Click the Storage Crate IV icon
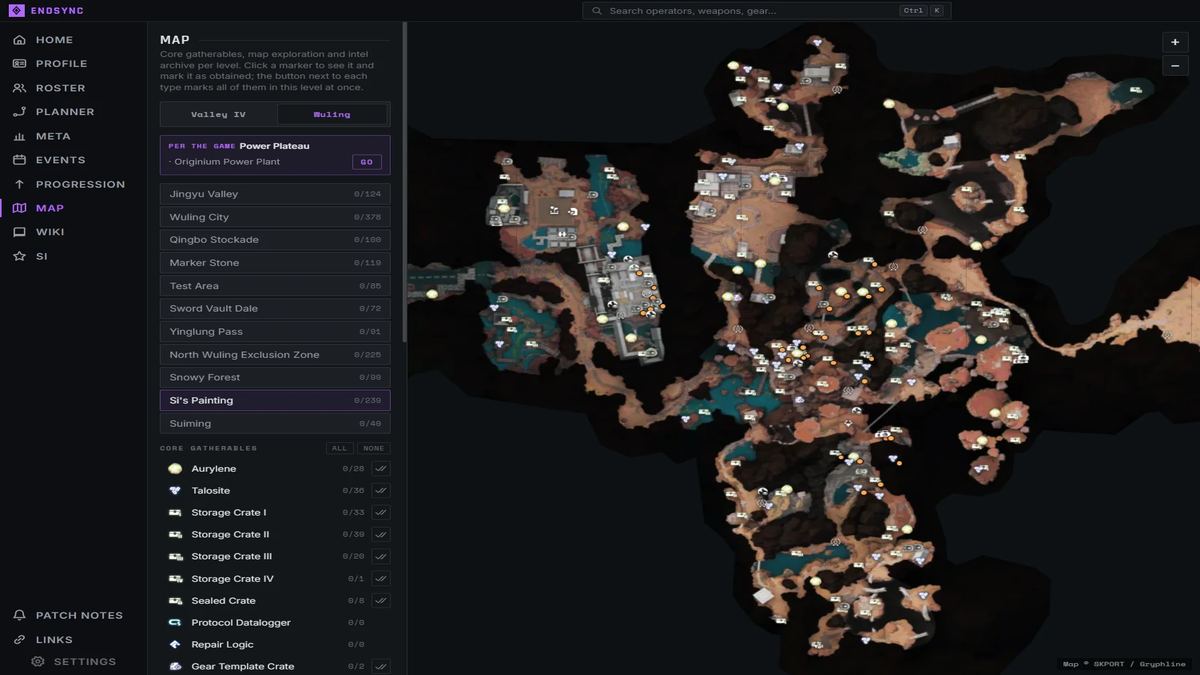This screenshot has width=1200, height=675. (x=175, y=578)
